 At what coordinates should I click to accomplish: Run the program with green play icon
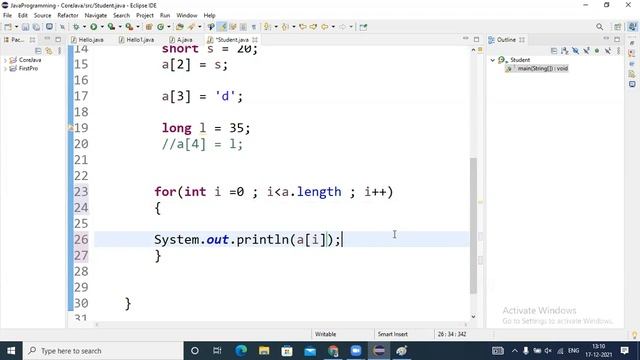(93, 27)
